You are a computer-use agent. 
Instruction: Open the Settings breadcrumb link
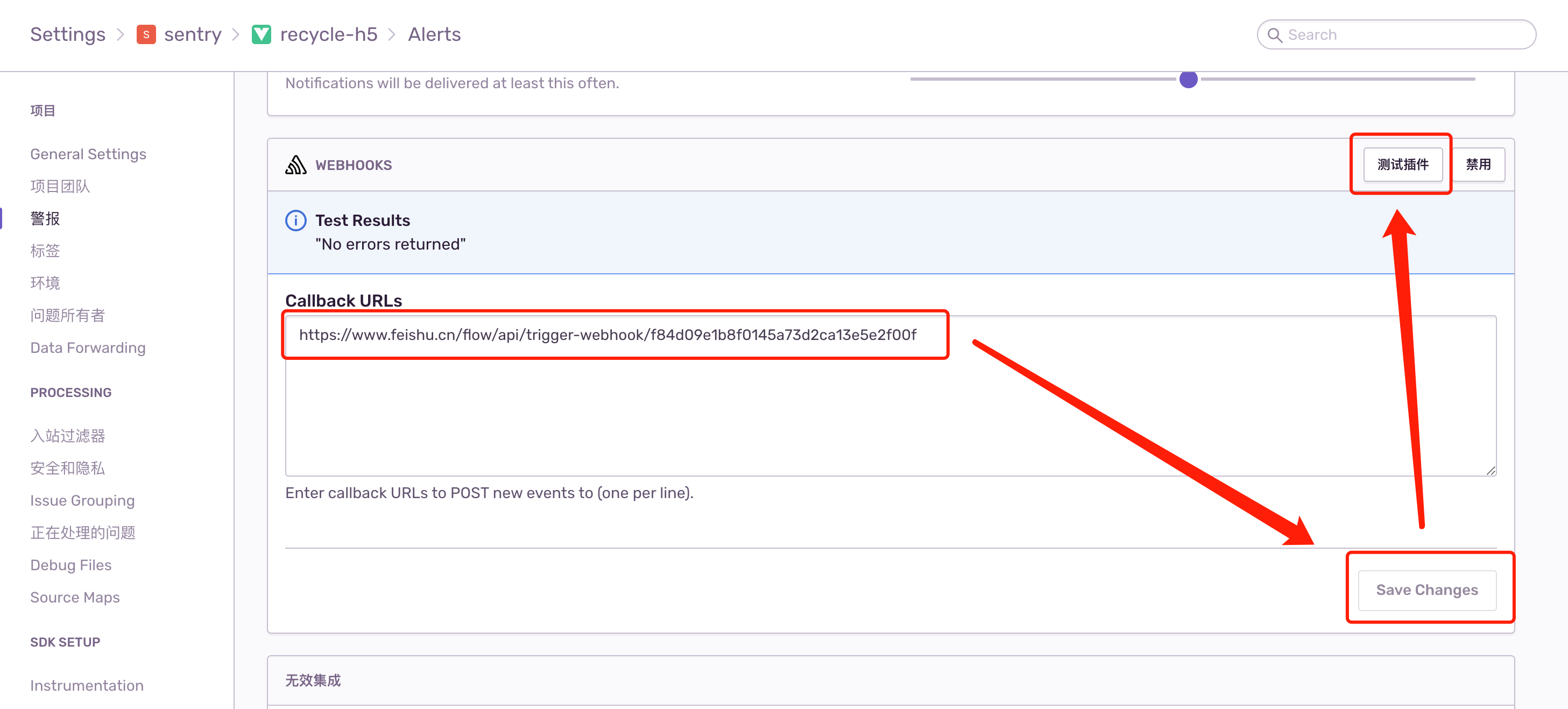coord(68,34)
